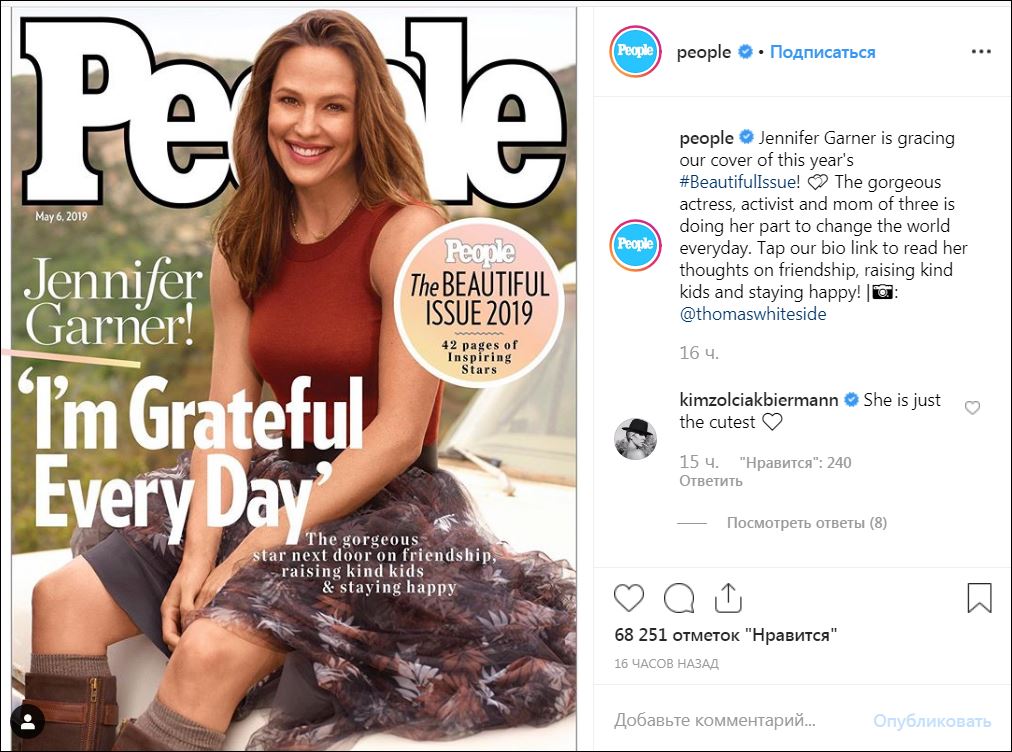Open the kimzolciakbiermann username link
This screenshot has width=1012, height=752.
point(760,400)
